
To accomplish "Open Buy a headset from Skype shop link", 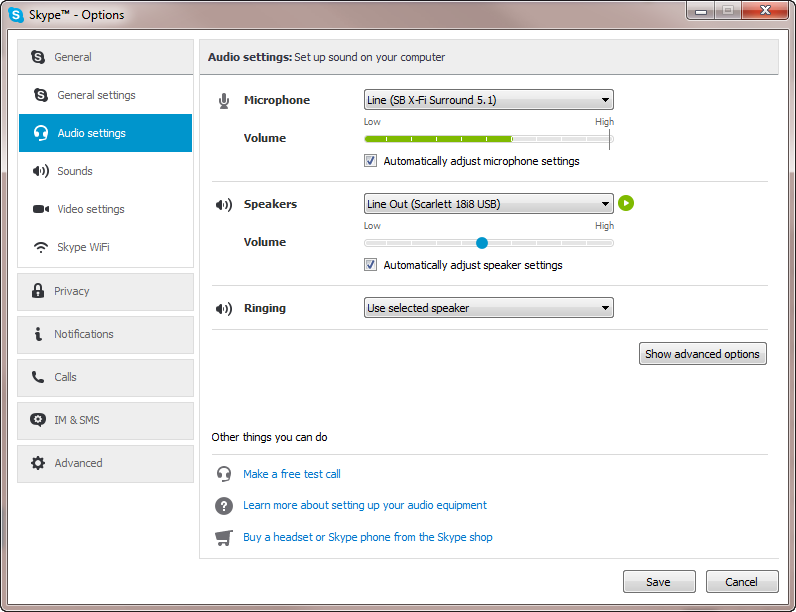I will [x=368, y=537].
